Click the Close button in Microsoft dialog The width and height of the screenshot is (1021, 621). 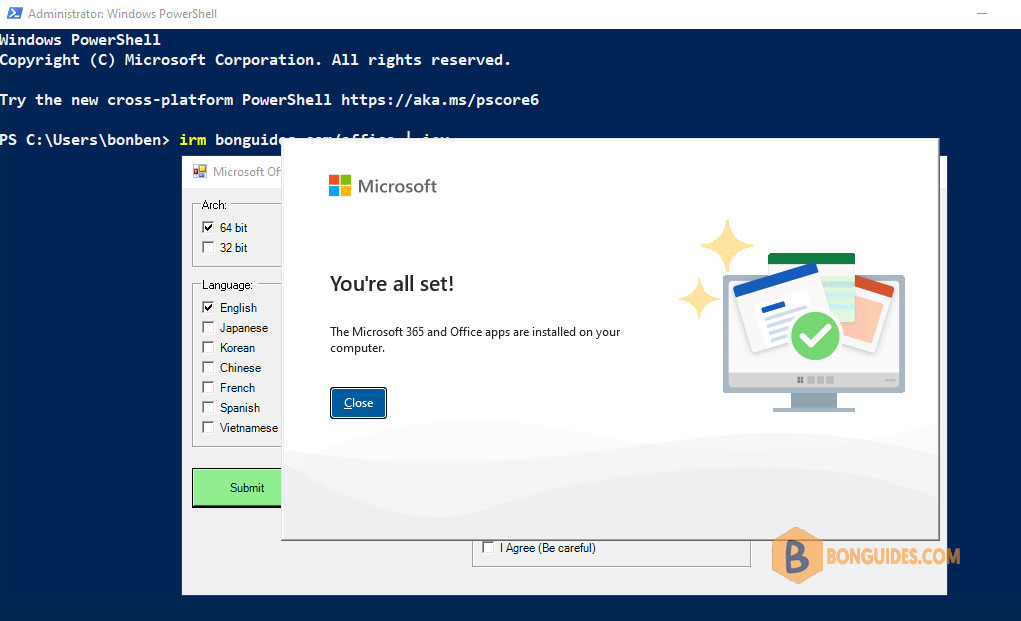(358, 403)
